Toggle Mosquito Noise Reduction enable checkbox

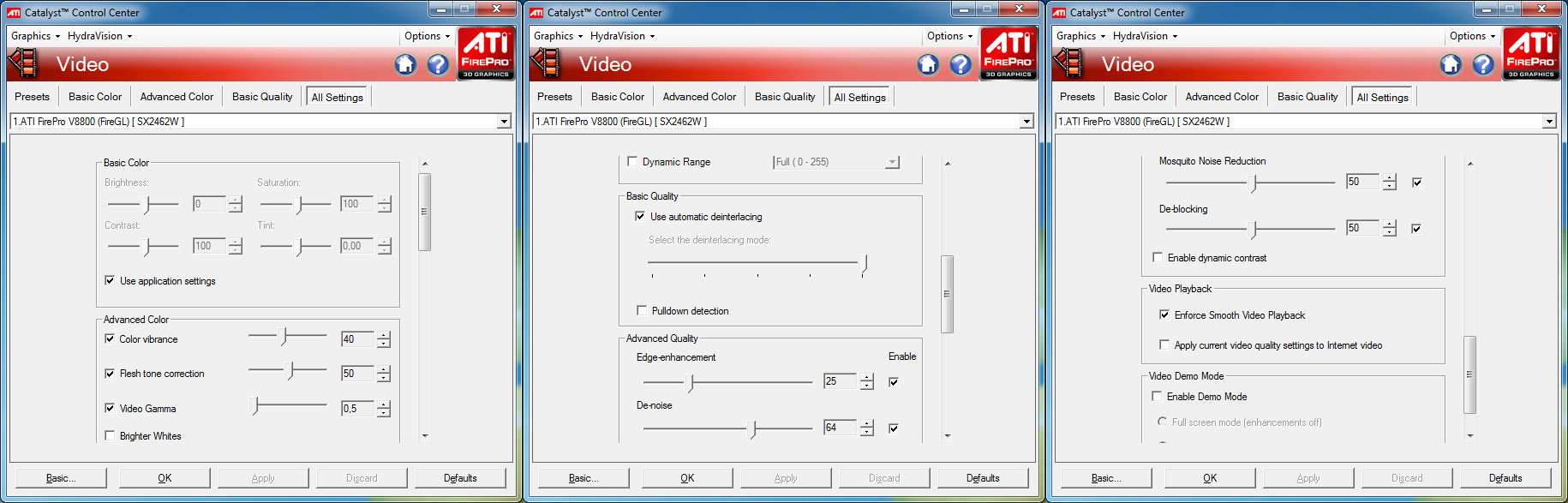tap(1417, 182)
